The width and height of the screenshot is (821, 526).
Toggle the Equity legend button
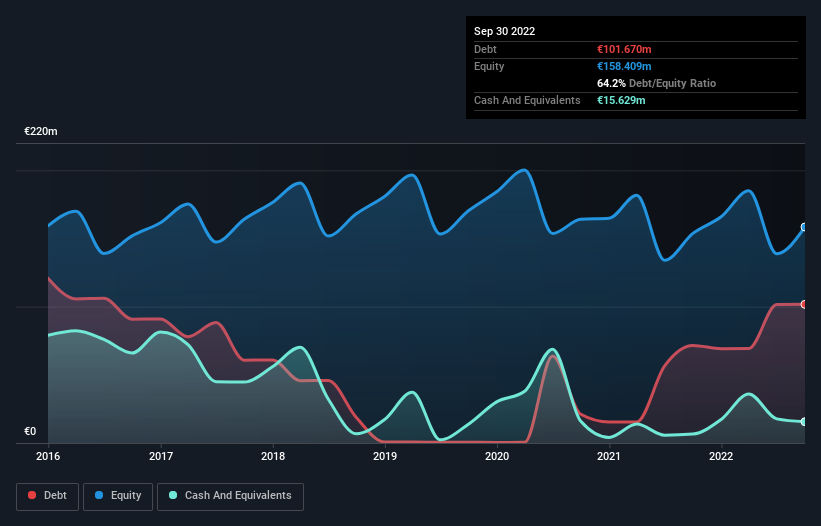[x=118, y=496]
